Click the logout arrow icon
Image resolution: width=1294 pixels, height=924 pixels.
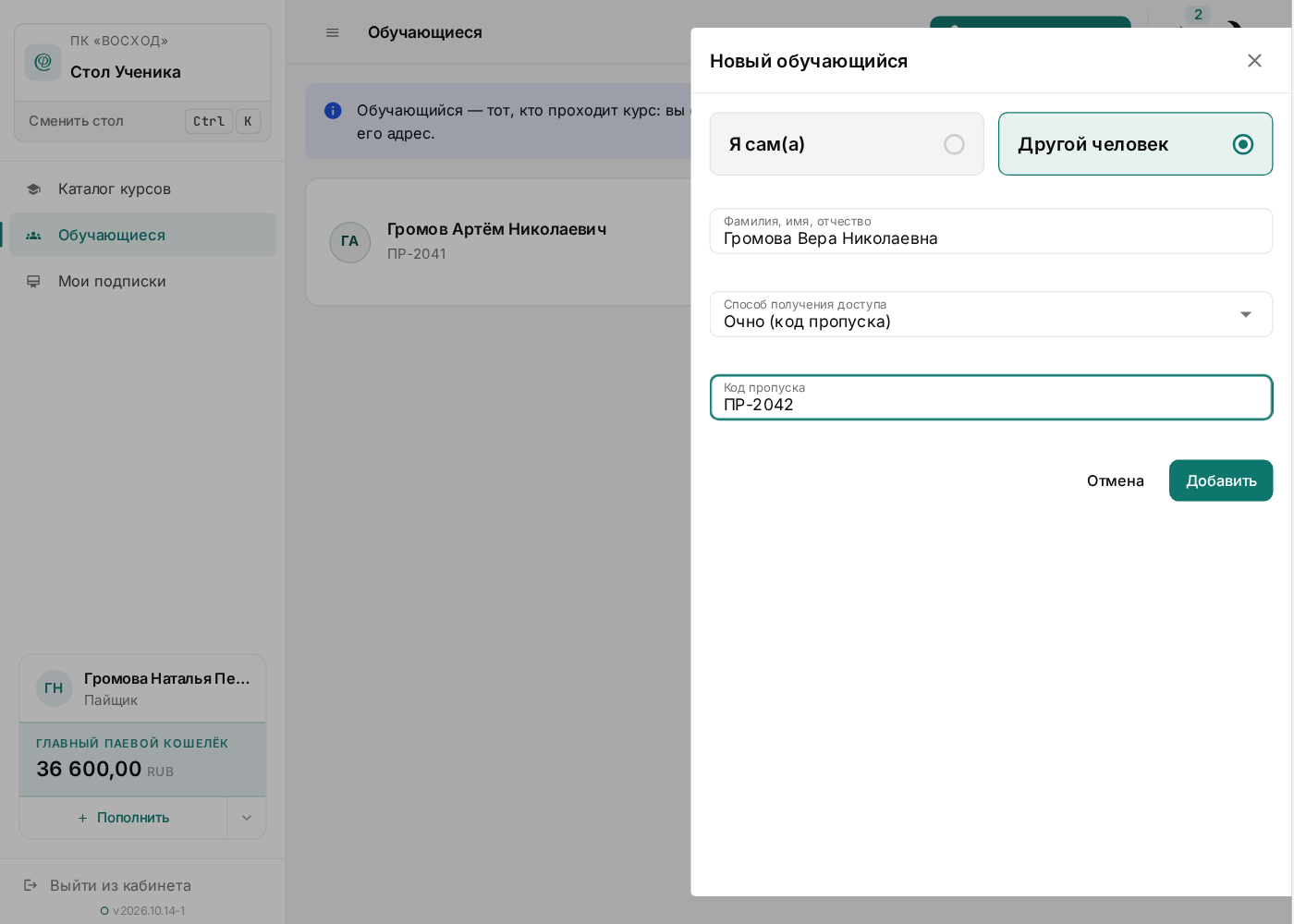tap(31, 885)
